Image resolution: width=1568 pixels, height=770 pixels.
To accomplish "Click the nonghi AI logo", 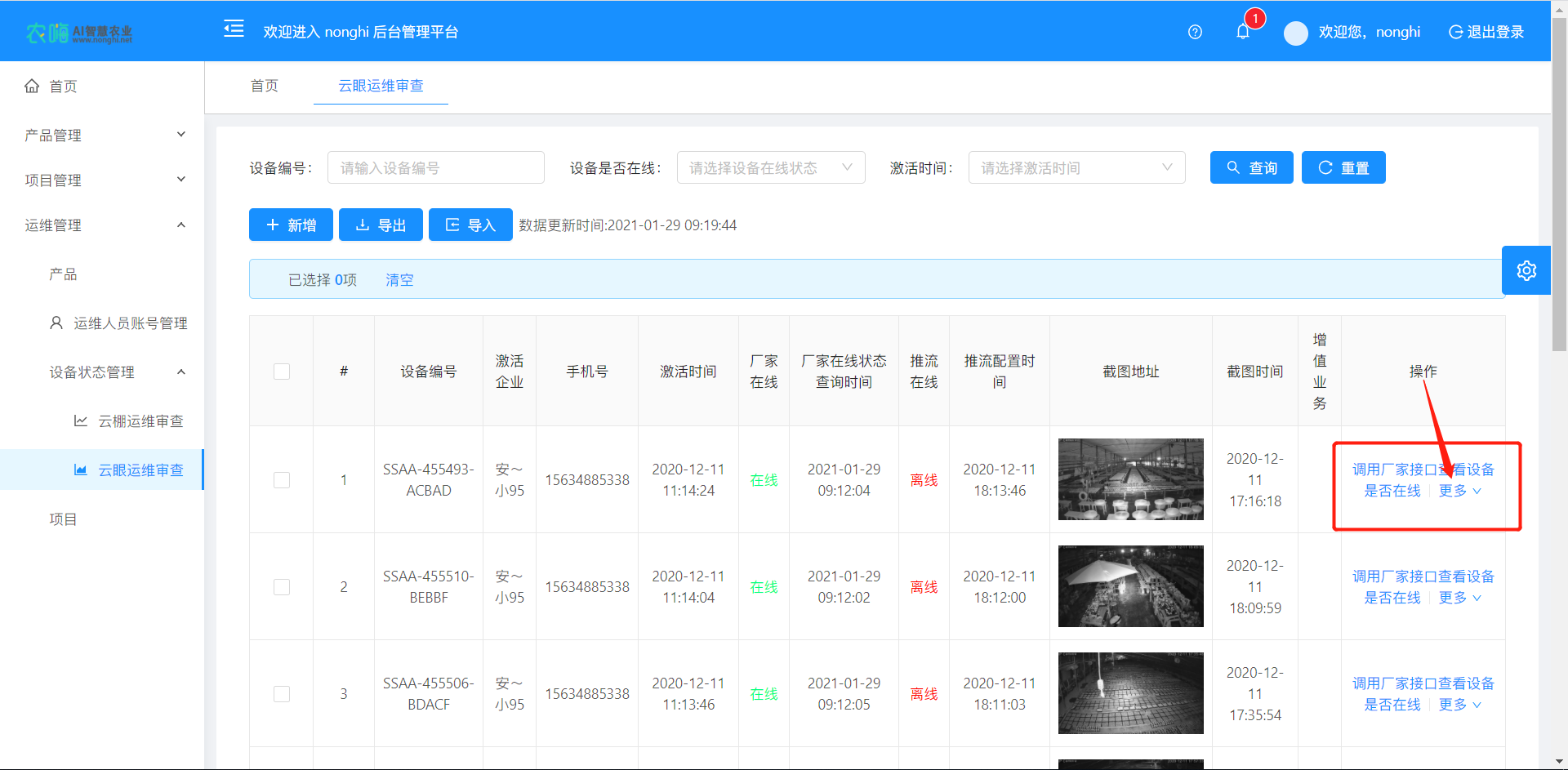I will point(79,33).
